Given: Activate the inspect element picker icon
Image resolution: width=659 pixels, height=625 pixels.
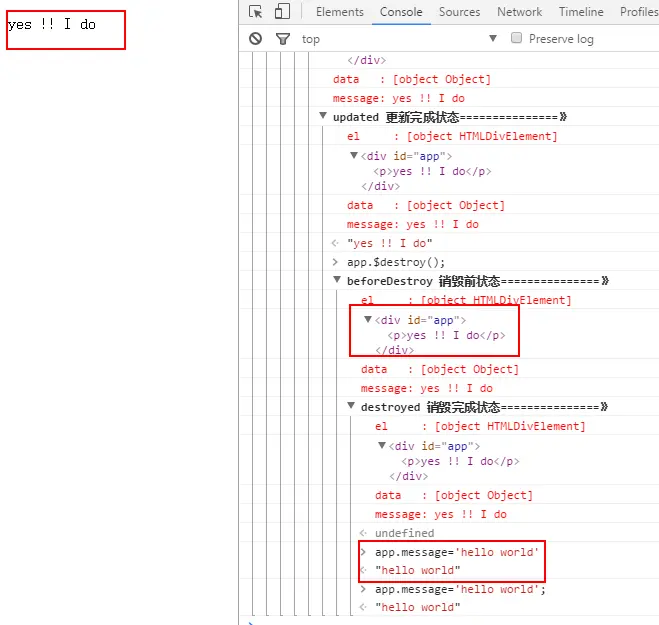Looking at the screenshot, I should (x=256, y=12).
